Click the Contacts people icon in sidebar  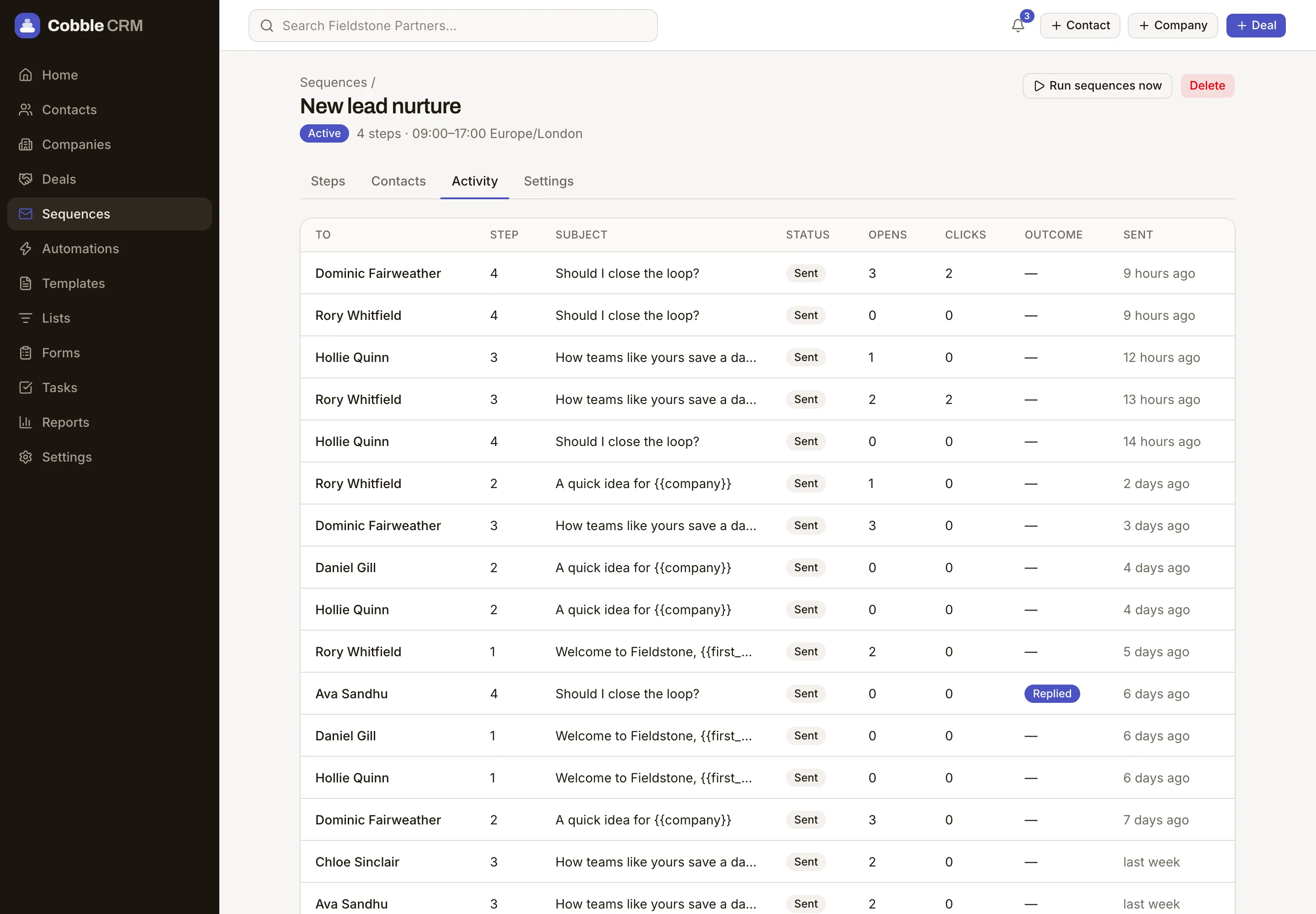25,109
